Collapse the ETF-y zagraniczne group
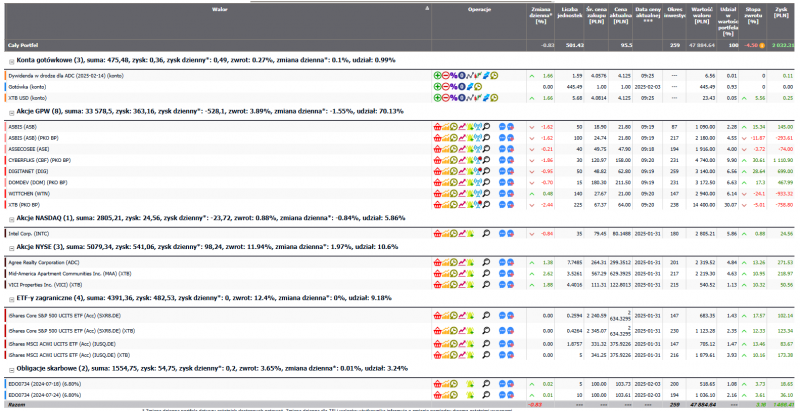Viewport: 800px width, 411px height. click(11, 299)
